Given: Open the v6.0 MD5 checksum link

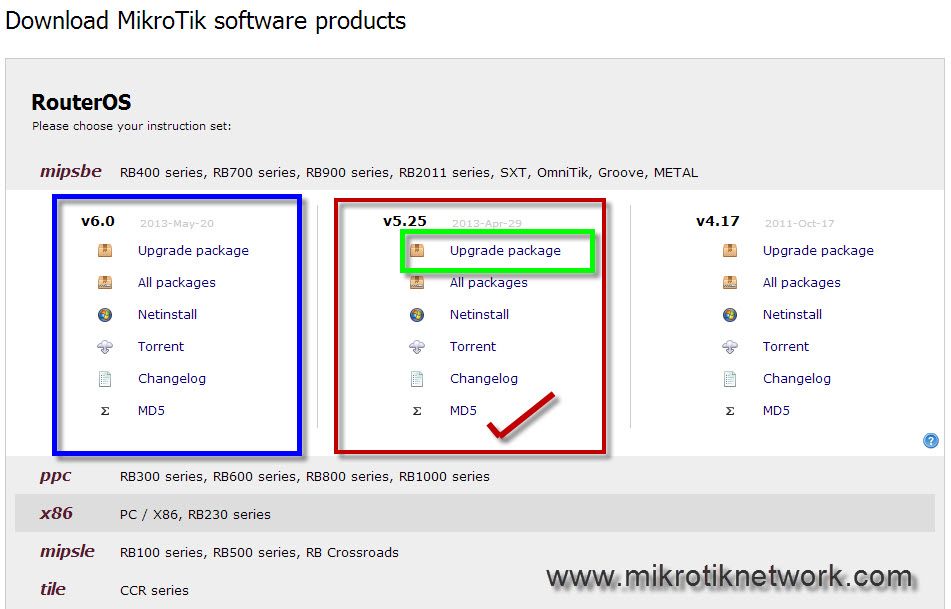Looking at the screenshot, I should [x=151, y=411].
